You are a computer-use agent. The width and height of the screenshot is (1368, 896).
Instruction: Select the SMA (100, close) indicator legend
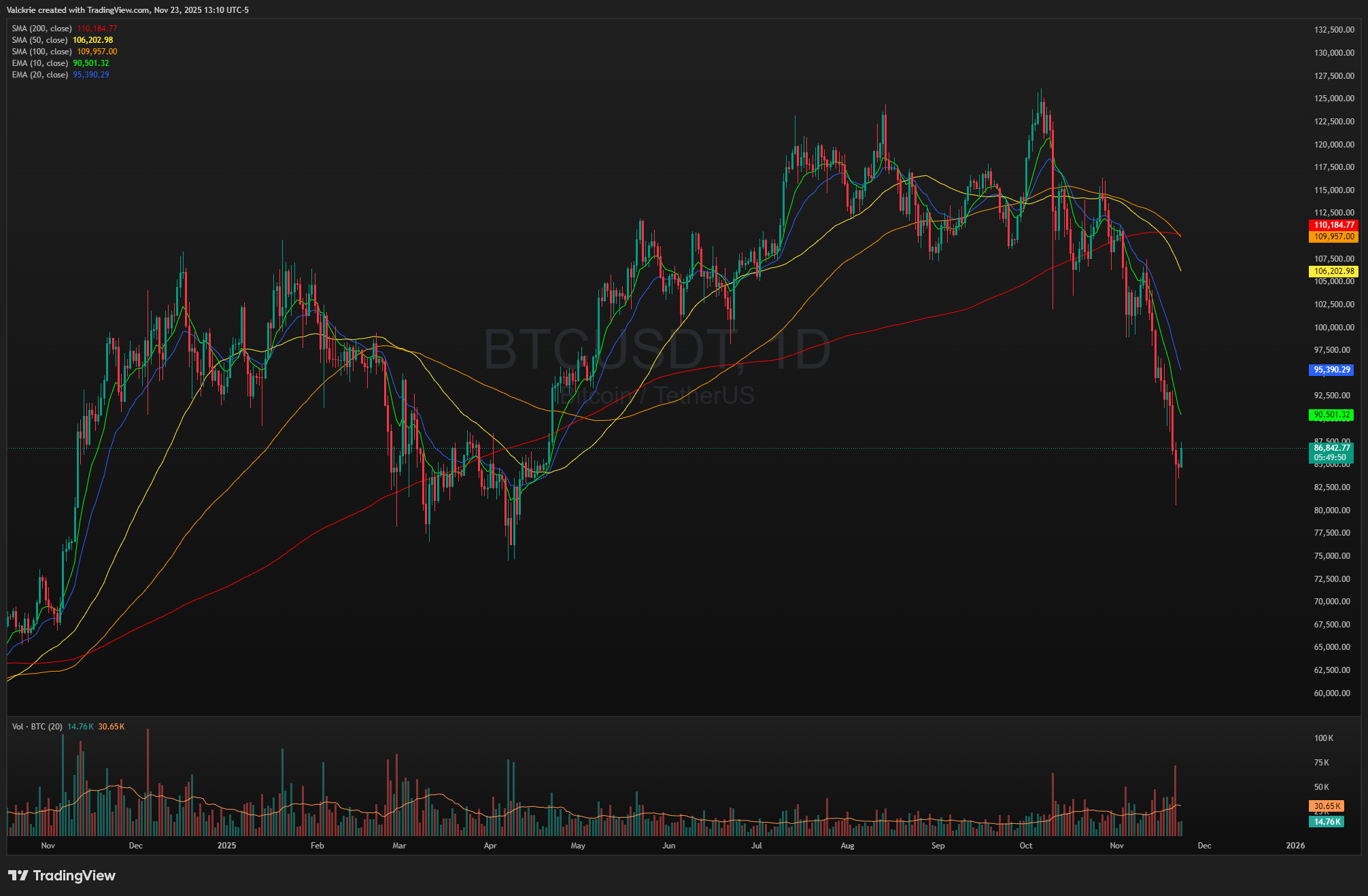click(x=41, y=52)
